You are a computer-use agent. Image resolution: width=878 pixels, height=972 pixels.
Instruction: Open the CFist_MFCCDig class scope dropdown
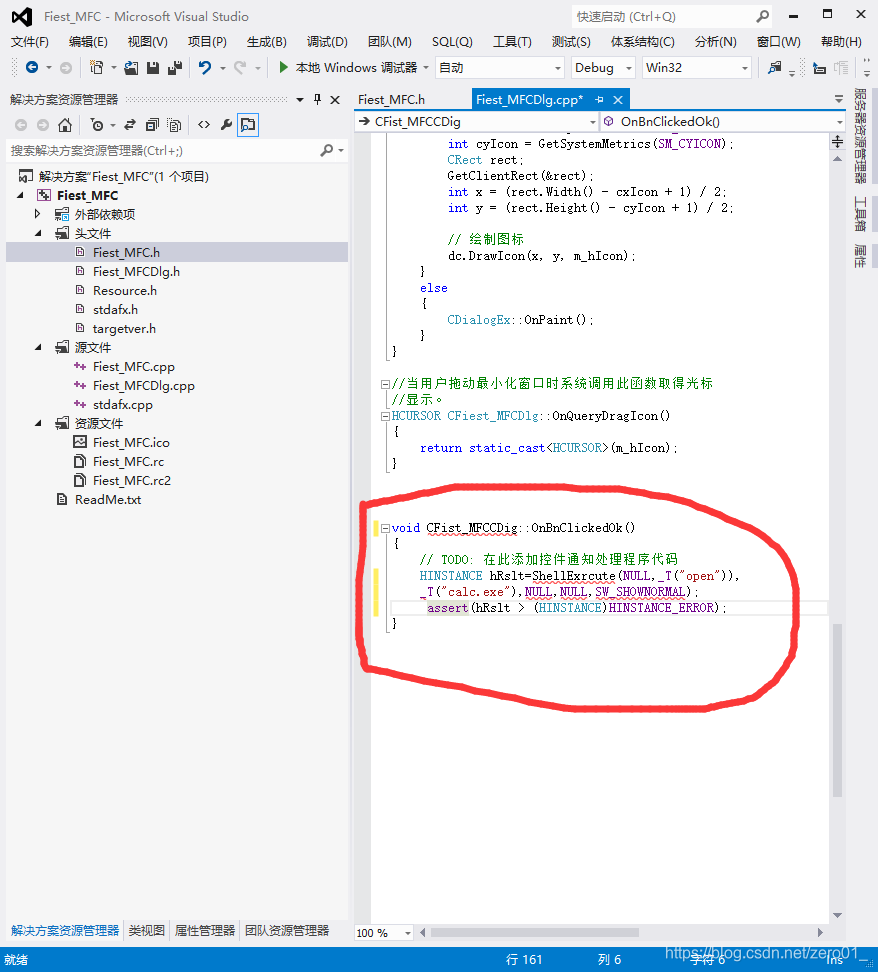[593, 122]
